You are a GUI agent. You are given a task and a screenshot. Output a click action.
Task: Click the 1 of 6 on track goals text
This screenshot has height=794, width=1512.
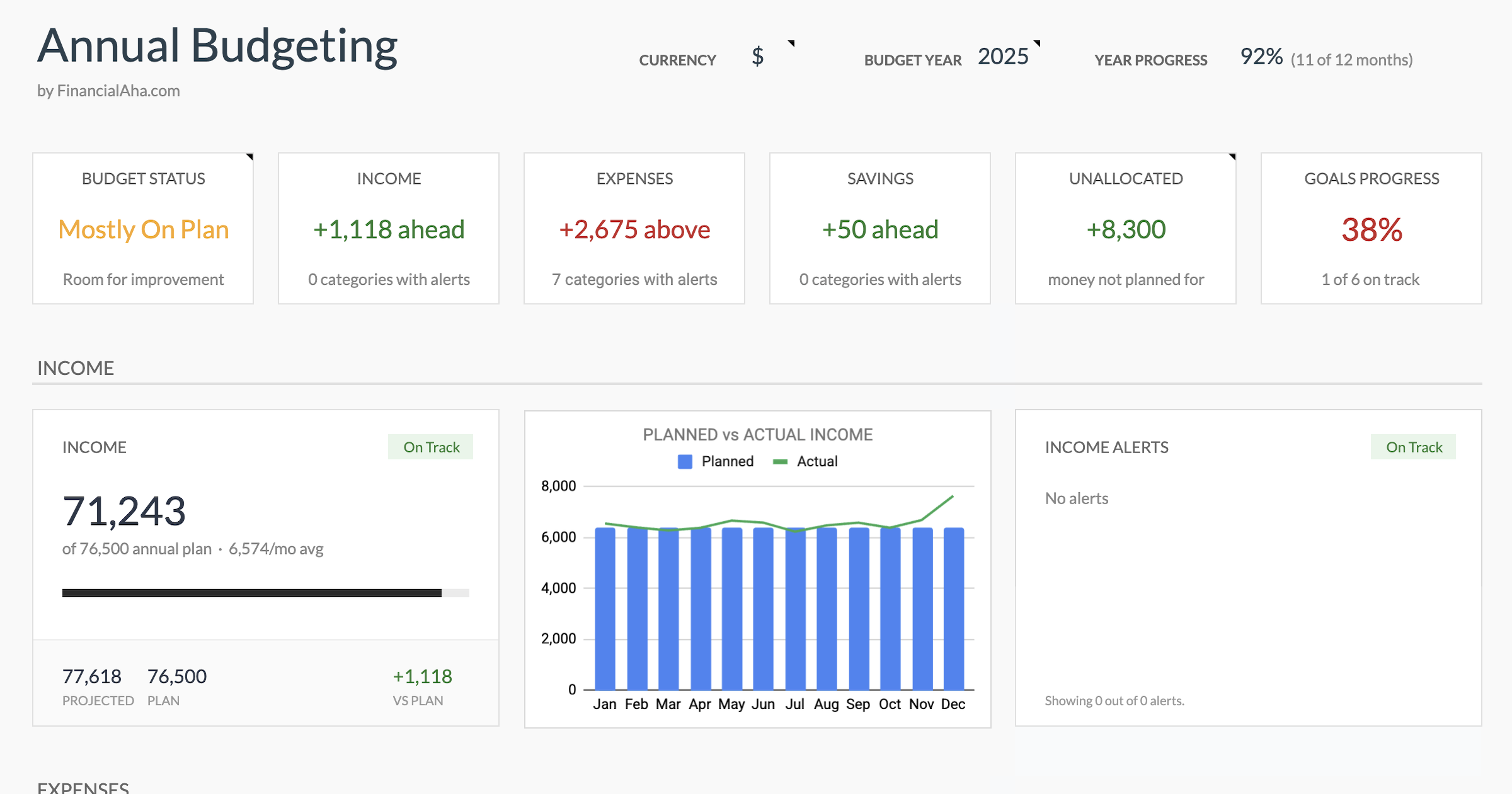click(x=1370, y=279)
